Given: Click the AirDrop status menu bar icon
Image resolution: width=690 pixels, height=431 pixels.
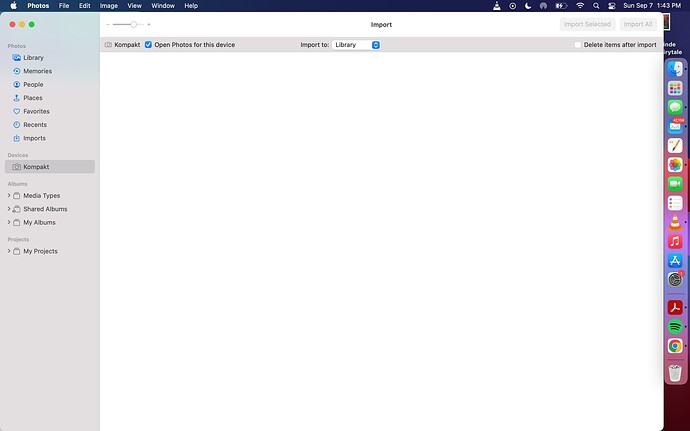Looking at the screenshot, I should 543,6.
